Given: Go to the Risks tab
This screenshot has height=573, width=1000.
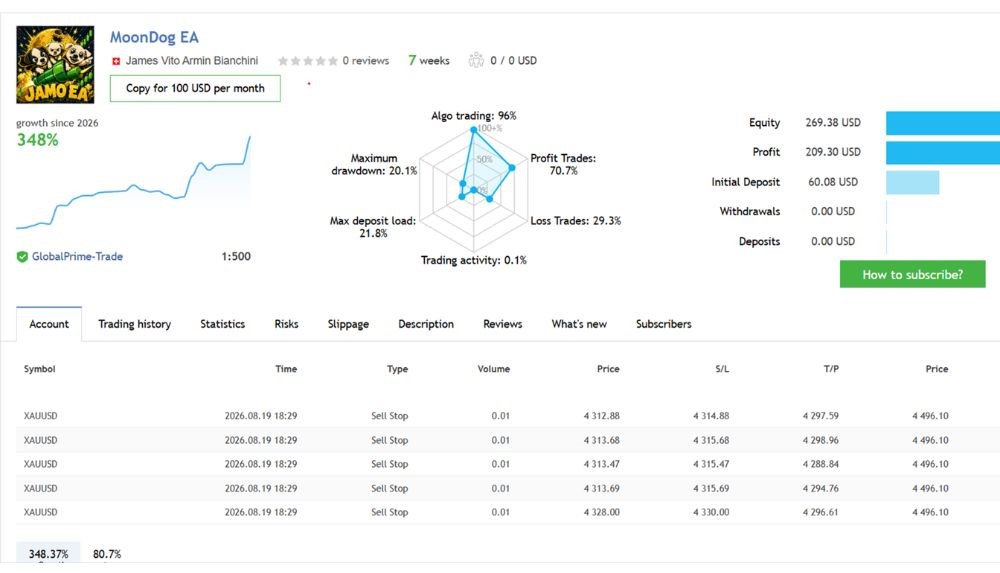Looking at the screenshot, I should [286, 324].
